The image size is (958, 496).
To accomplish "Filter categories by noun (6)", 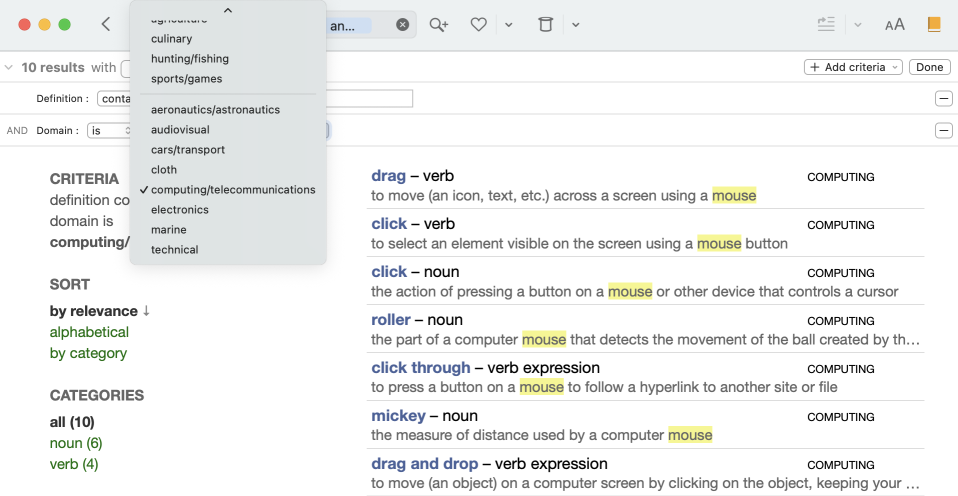I will (76, 443).
